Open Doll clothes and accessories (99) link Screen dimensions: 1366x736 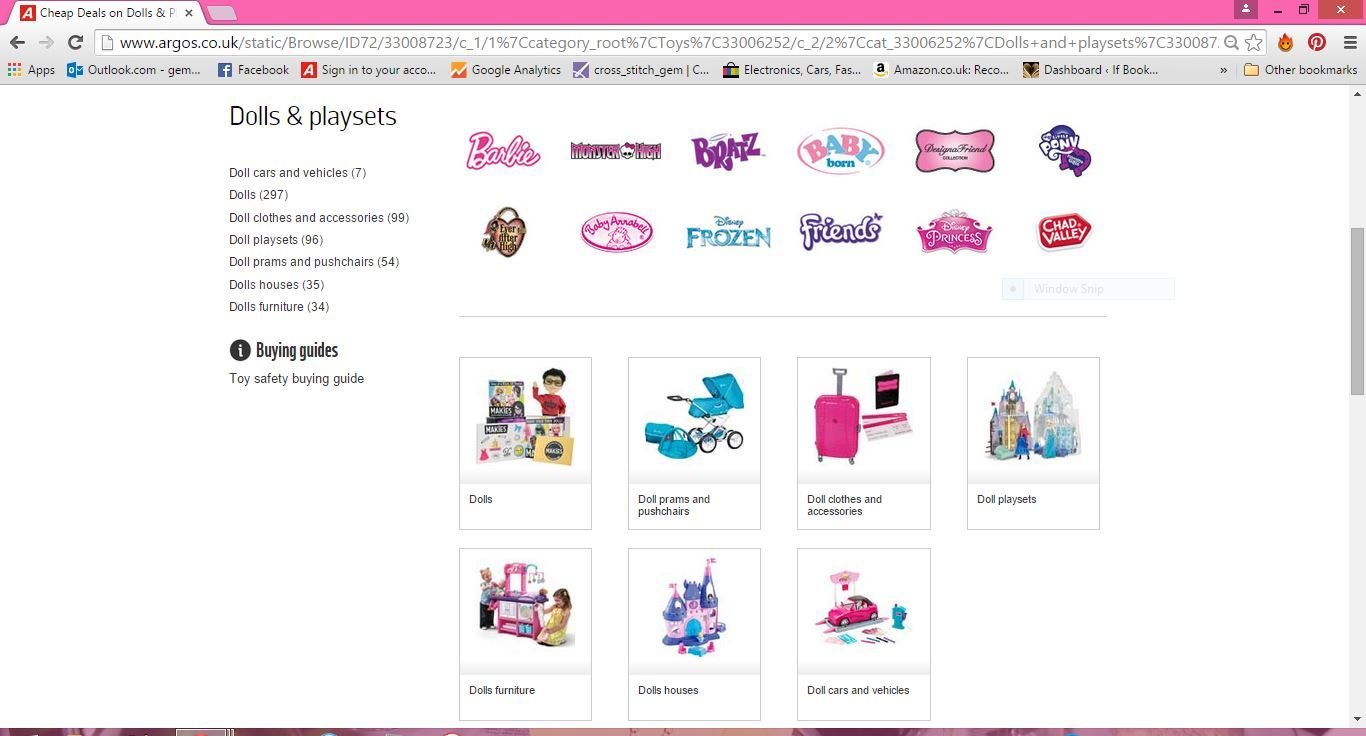[319, 218]
